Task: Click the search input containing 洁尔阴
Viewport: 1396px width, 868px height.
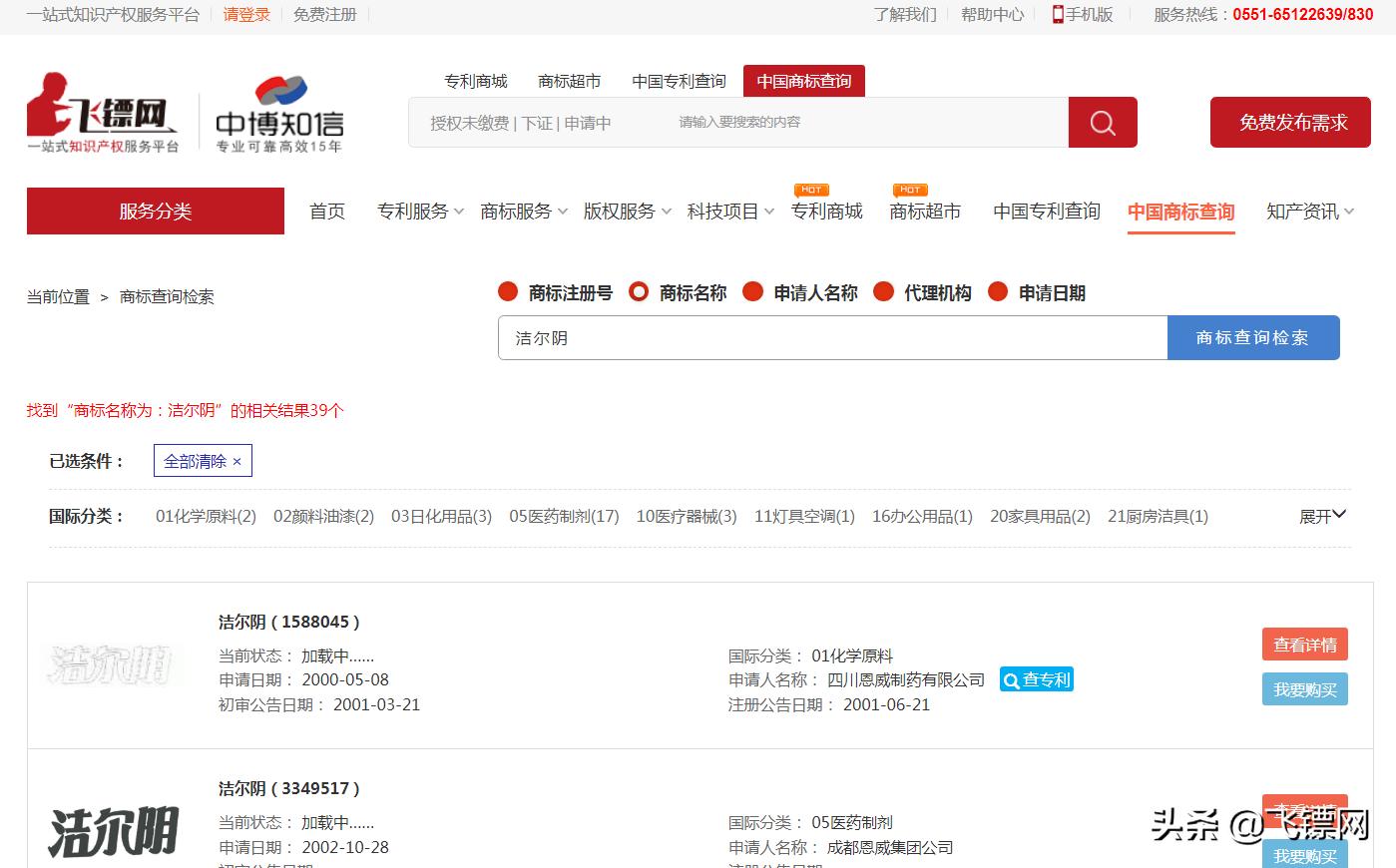Action: (x=833, y=337)
